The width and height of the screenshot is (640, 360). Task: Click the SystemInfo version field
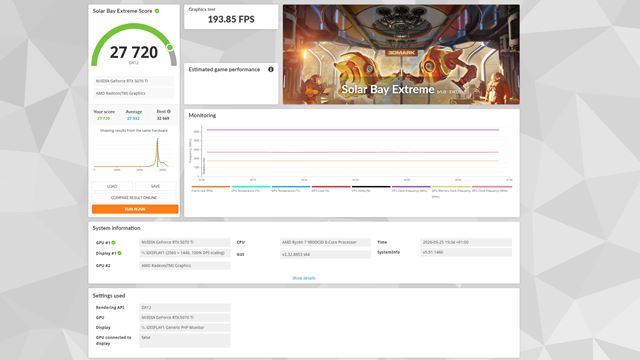click(x=466, y=252)
